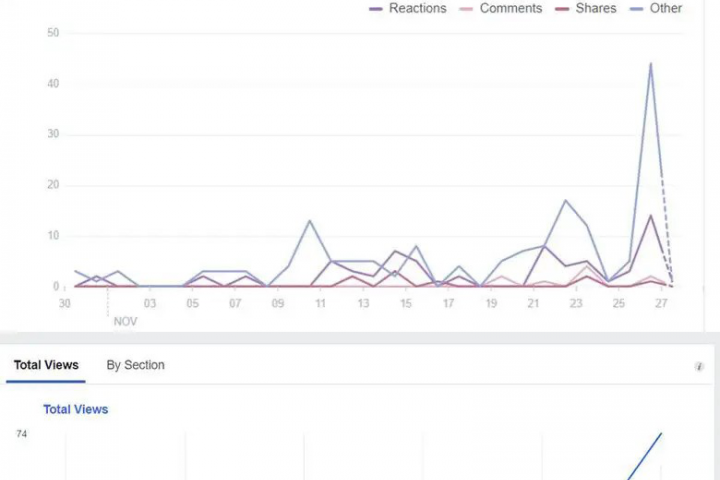Click the Other legend color marker
This screenshot has width=720, height=480.
pos(637,9)
